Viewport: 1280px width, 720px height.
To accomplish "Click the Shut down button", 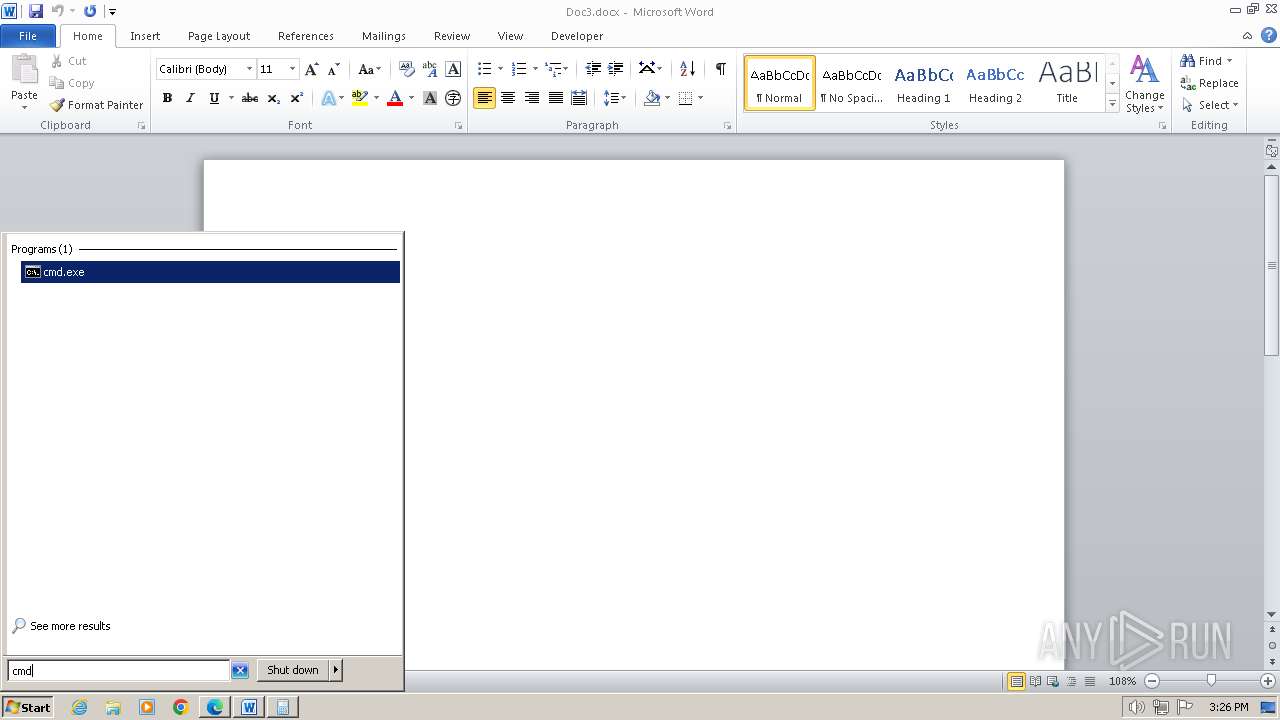I will [x=293, y=670].
